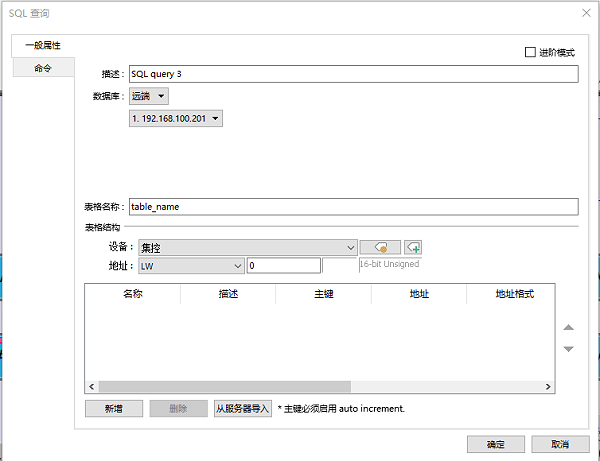Click the horizontal scrollbar thumb in table
The image size is (600, 461).
225,386
